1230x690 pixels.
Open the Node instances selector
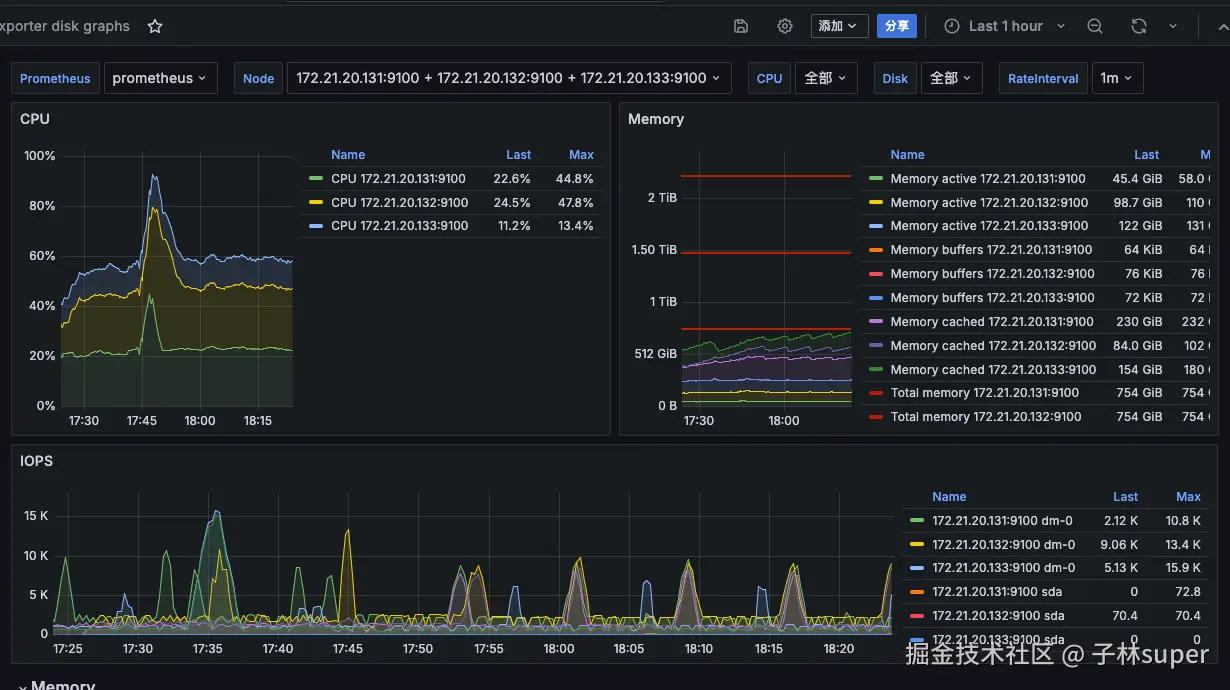tap(509, 78)
